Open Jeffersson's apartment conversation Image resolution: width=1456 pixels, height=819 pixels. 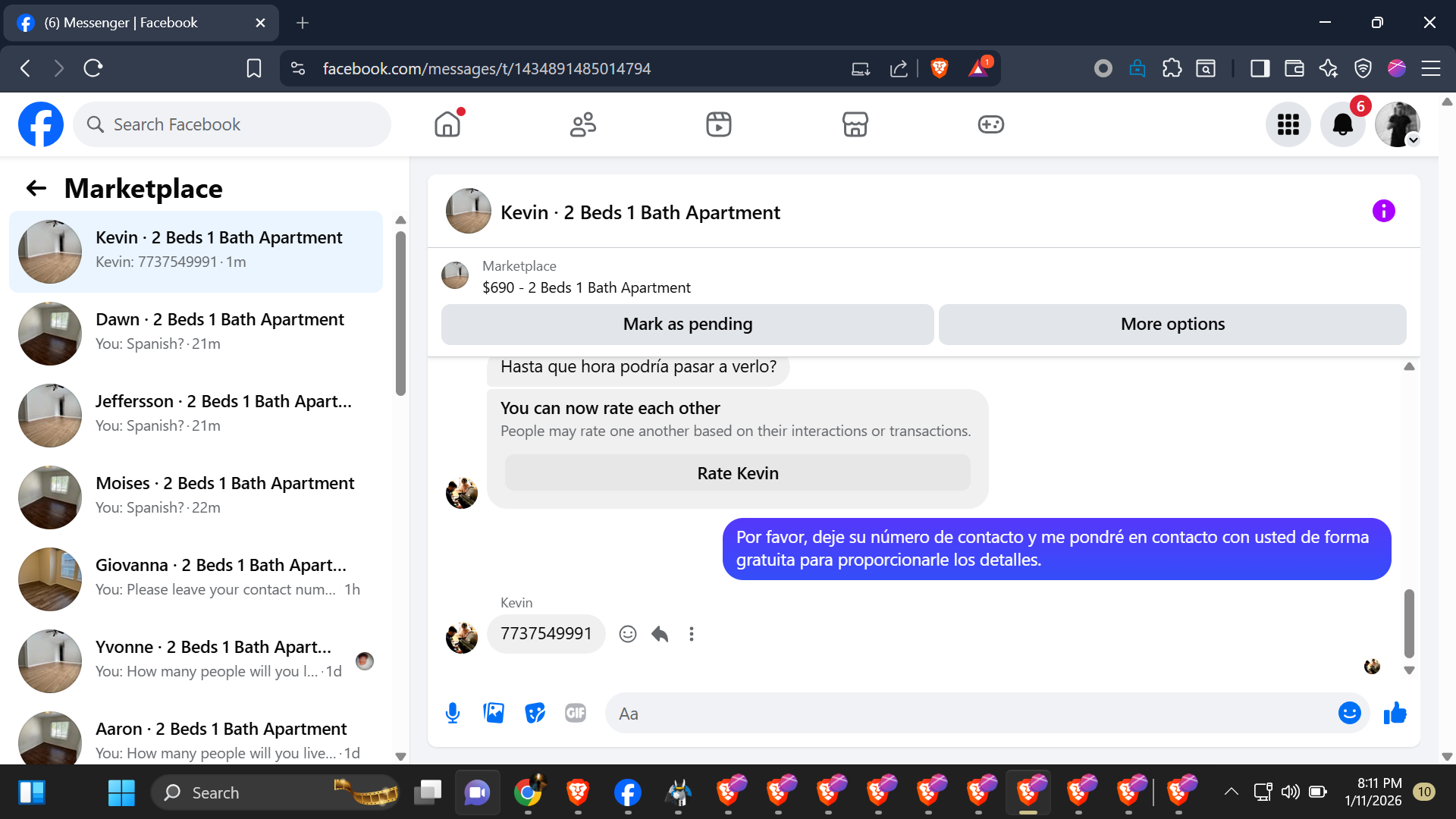click(196, 415)
